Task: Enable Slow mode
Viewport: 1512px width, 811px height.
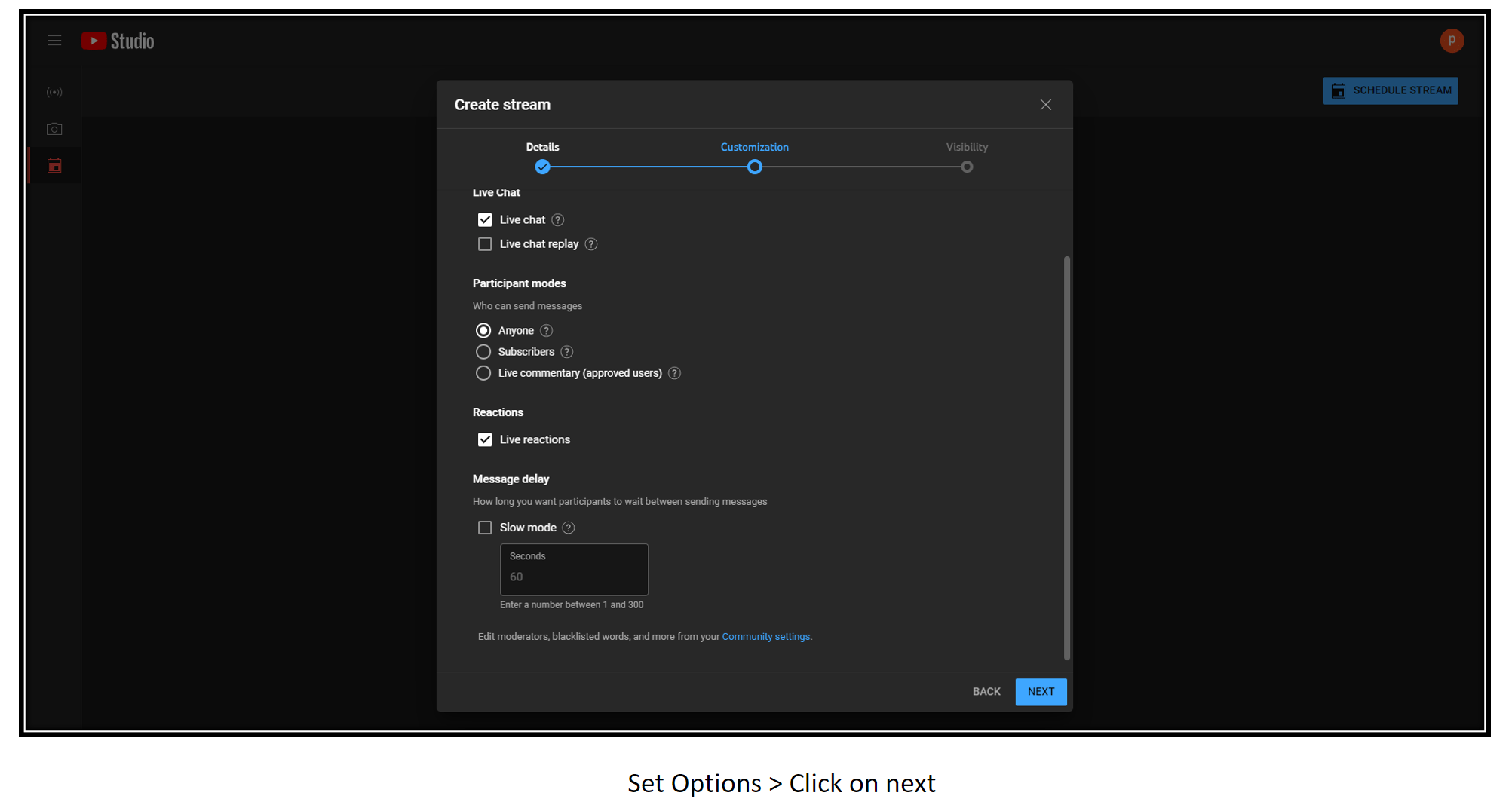Action: [x=485, y=528]
